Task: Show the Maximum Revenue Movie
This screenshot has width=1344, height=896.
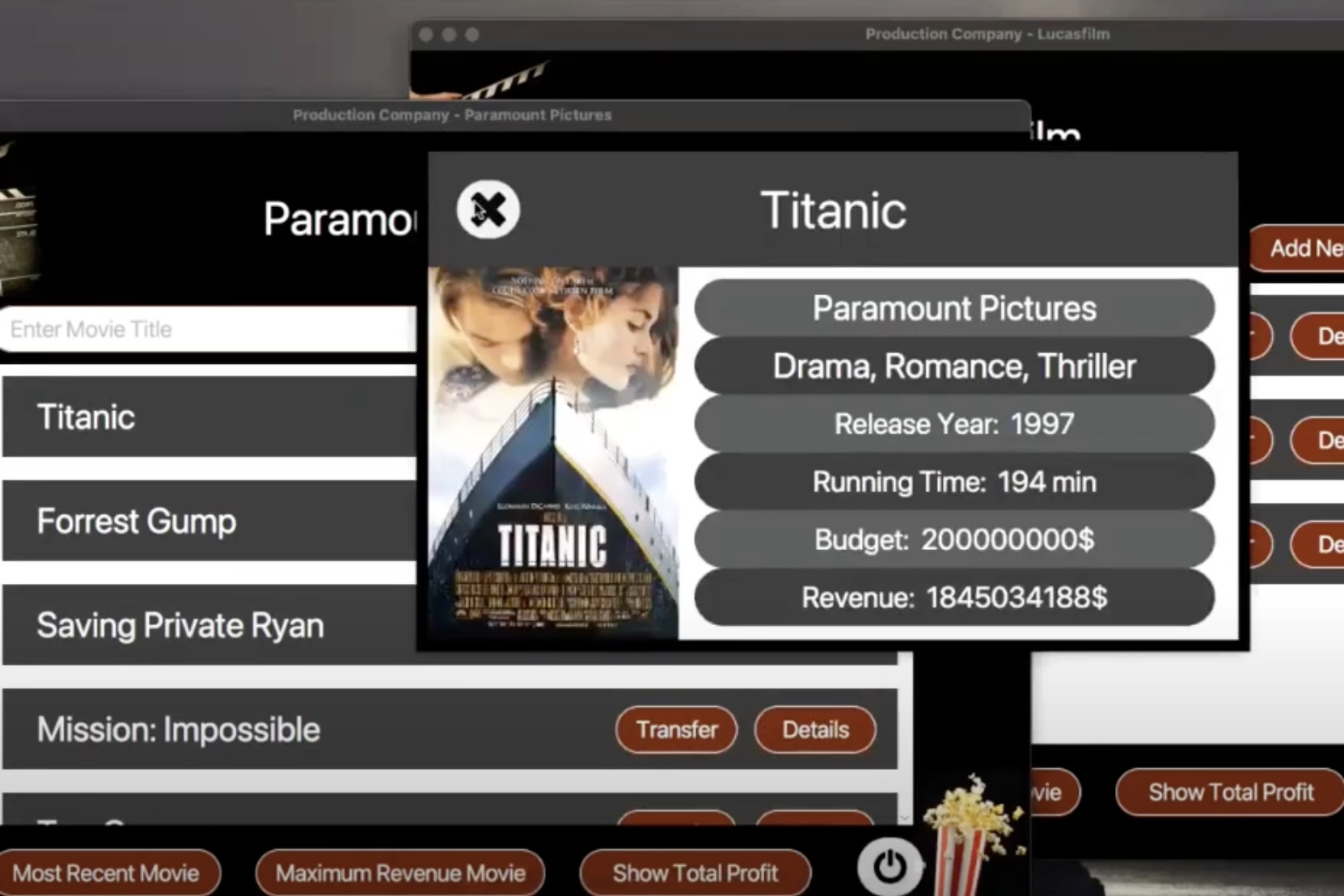Action: 400,873
